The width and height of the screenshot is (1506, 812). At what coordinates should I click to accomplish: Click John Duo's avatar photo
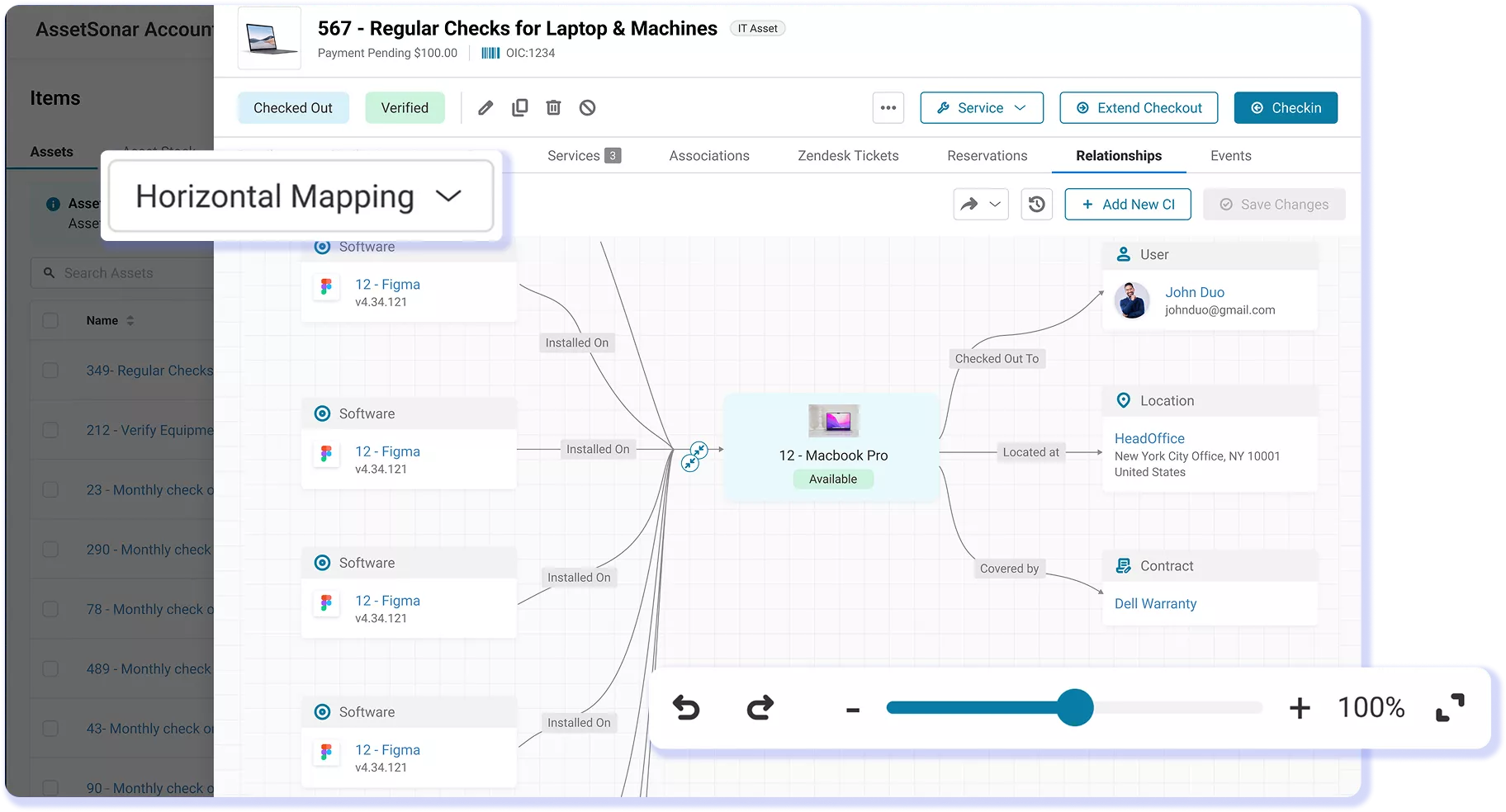point(1132,300)
